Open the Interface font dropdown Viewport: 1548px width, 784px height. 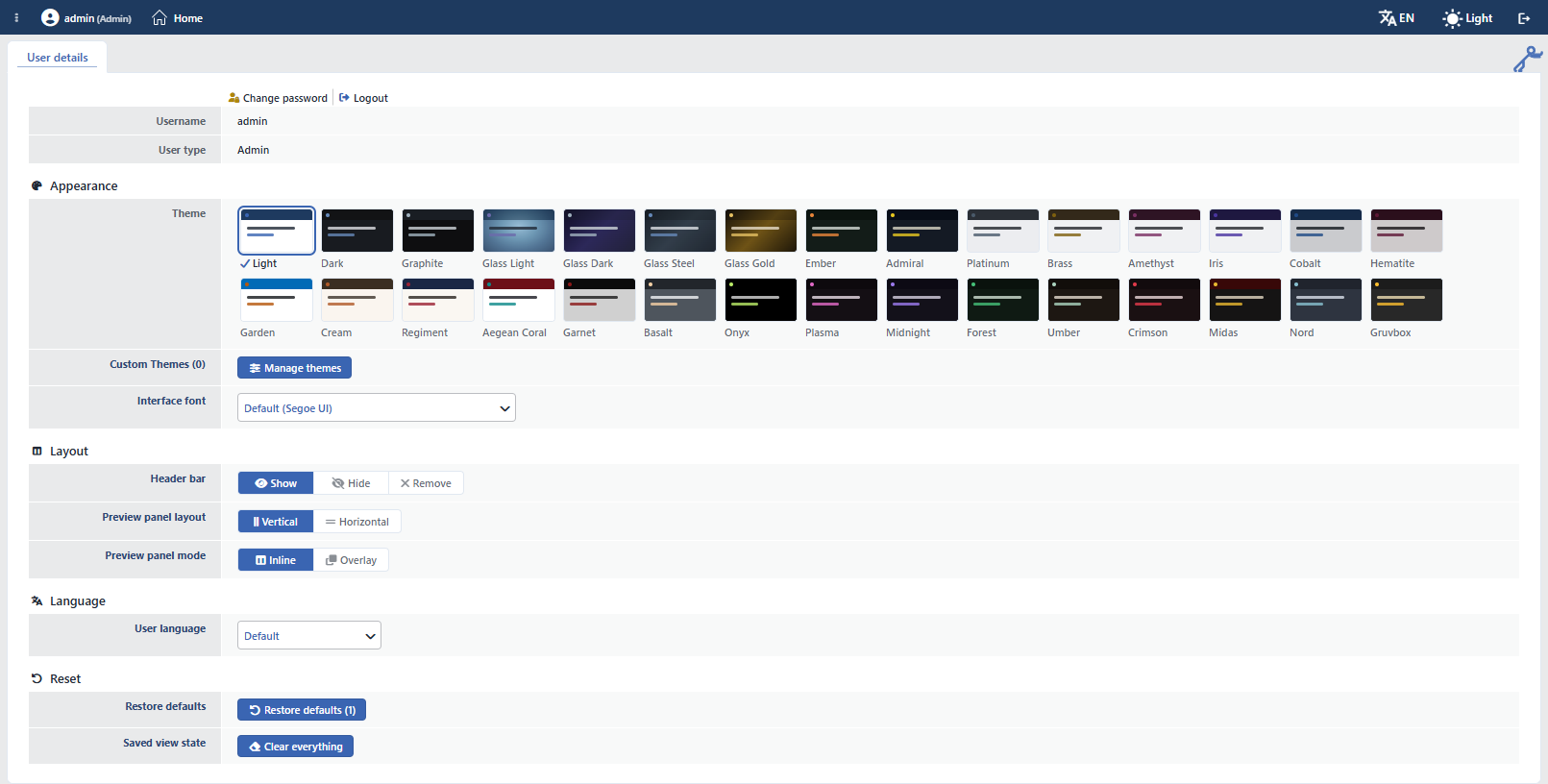(377, 407)
